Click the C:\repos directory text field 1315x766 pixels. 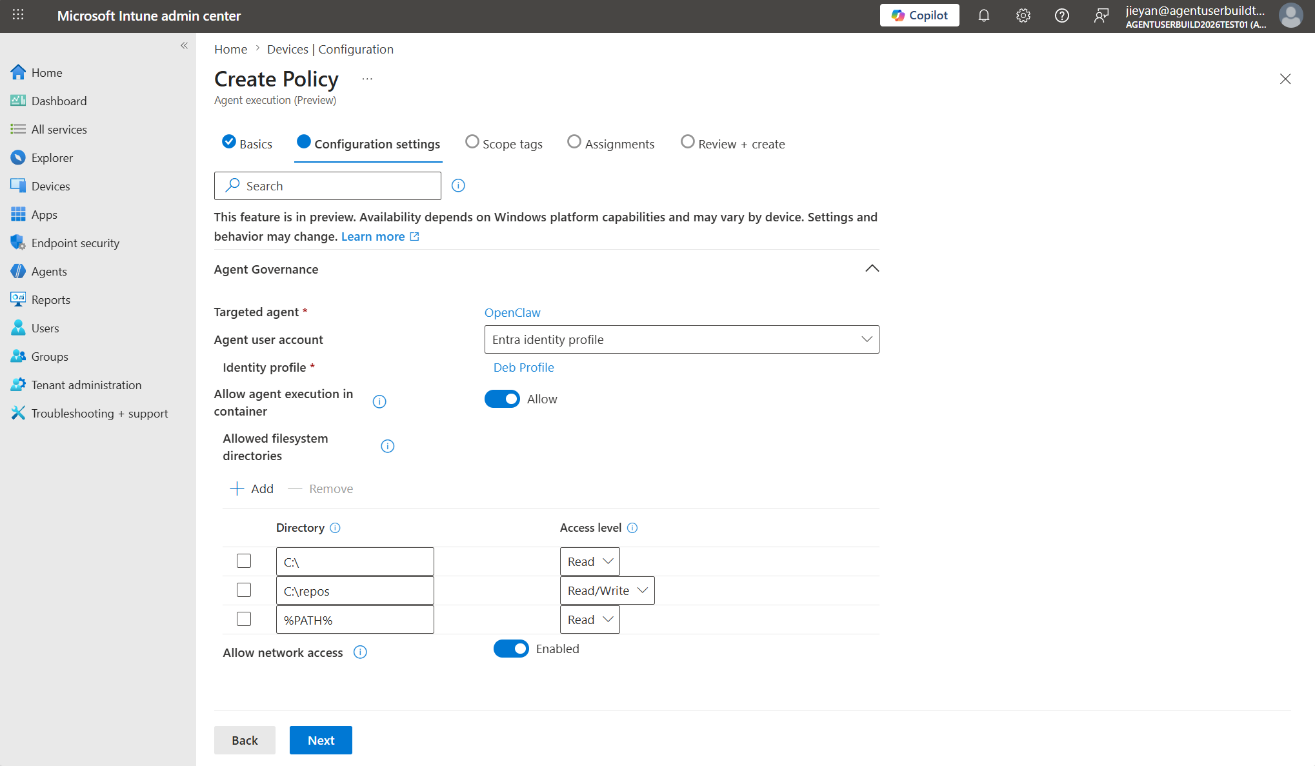coord(355,591)
